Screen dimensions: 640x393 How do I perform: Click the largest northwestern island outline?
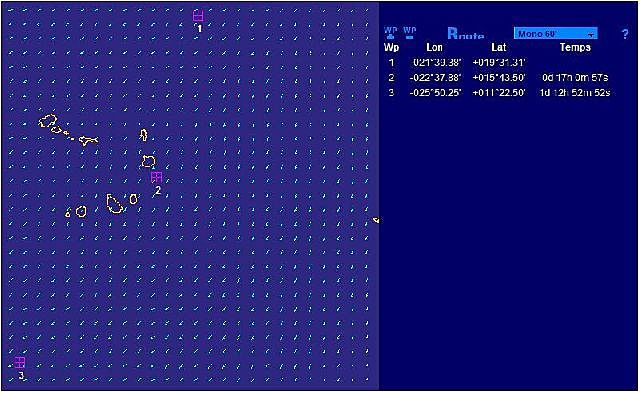[x=48, y=121]
